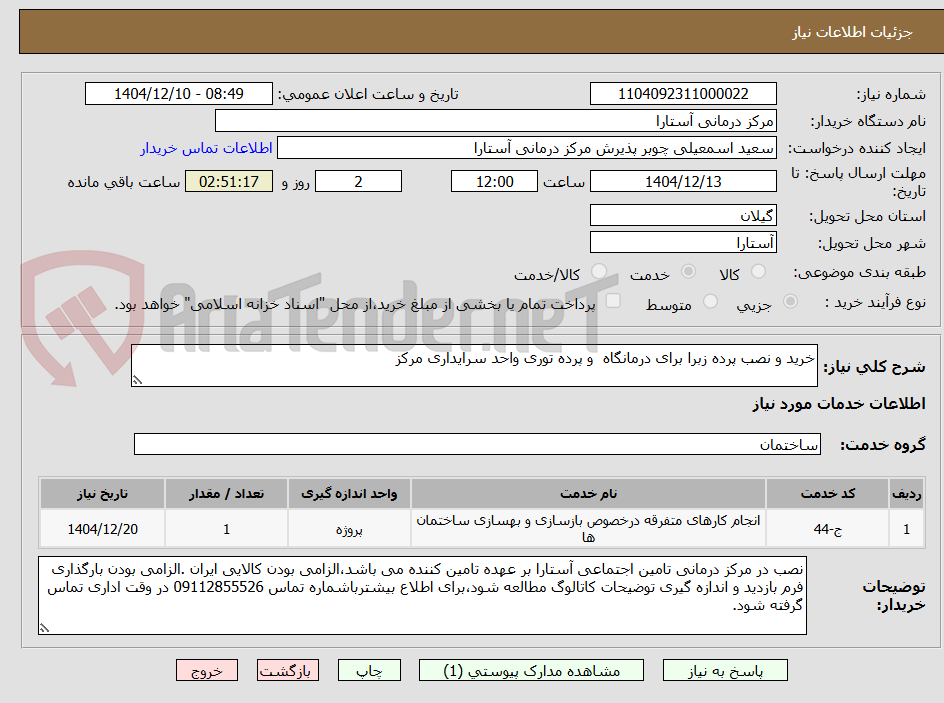Image resolution: width=944 pixels, height=703 pixels.
Task: Click the remaining days field showing 2
Action: point(358,181)
